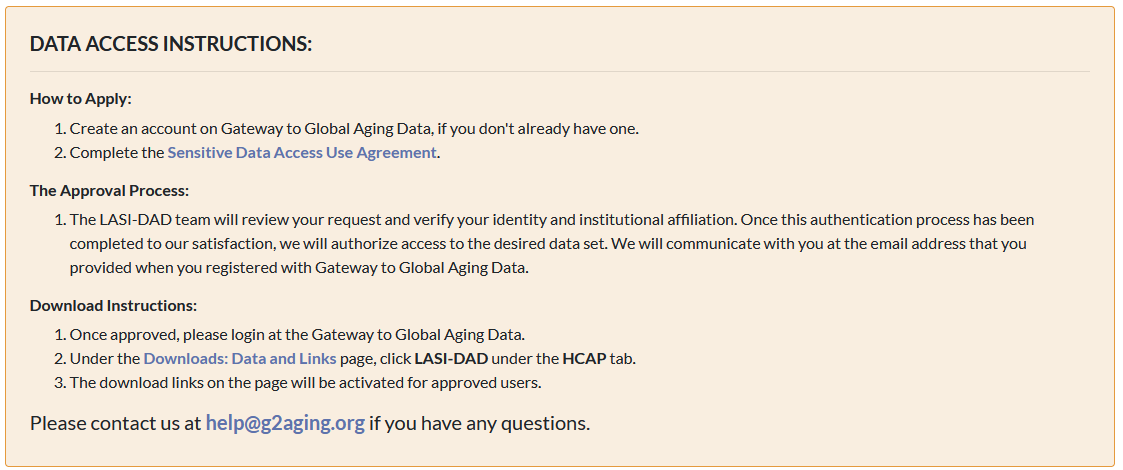Click the "Please contact us at" text

(116, 423)
